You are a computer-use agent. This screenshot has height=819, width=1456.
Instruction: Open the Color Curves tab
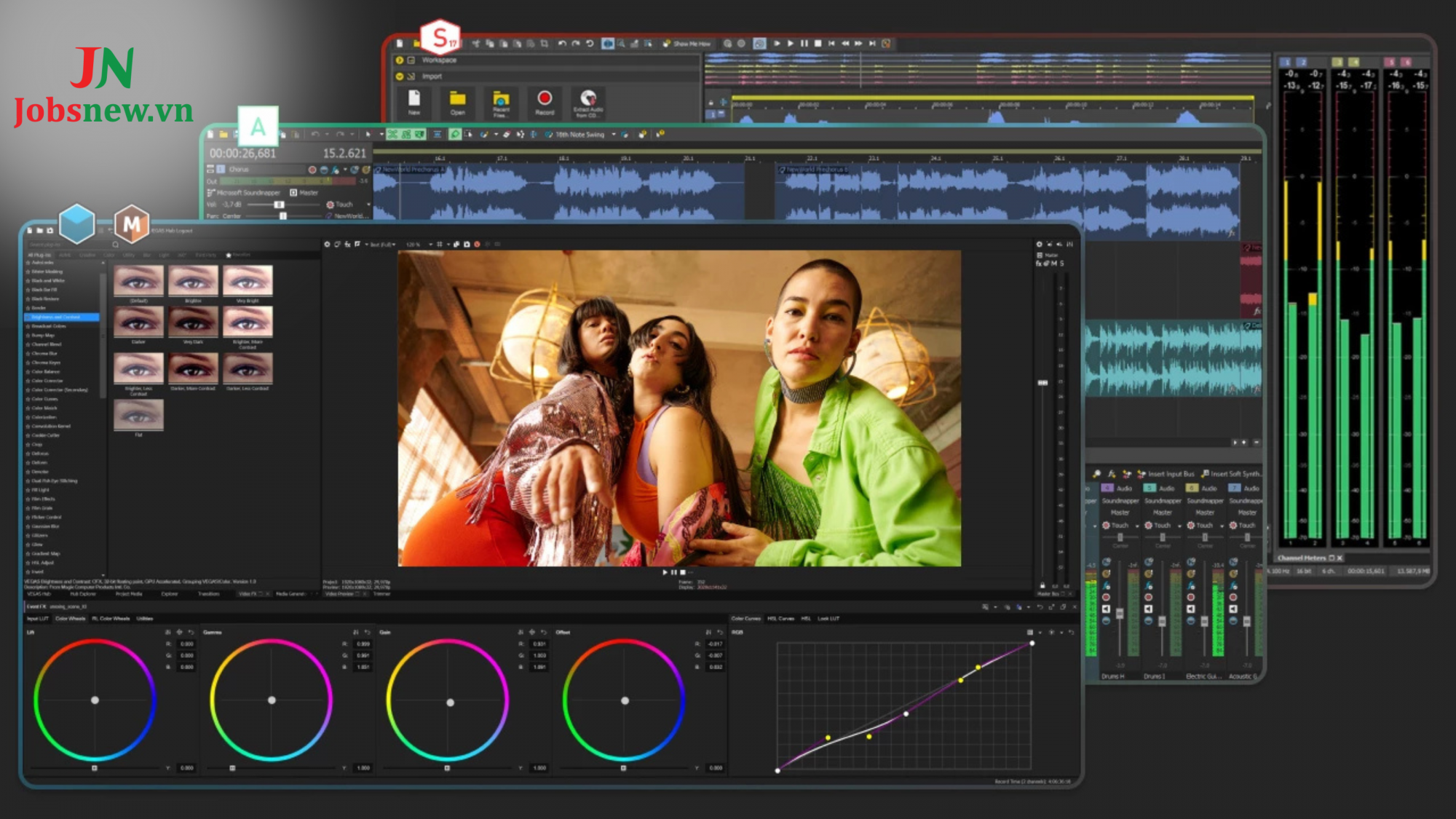coord(745,619)
